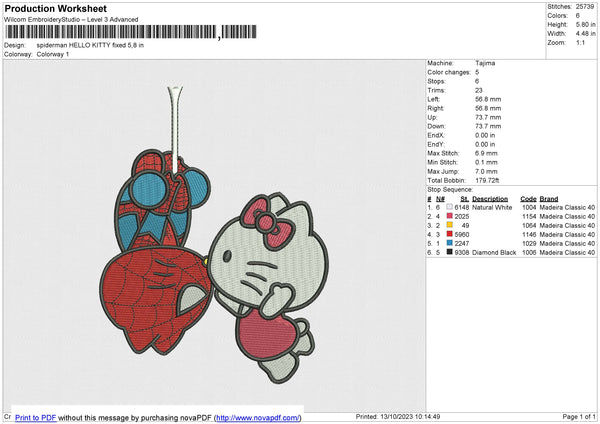
Task: Select the Zoom value 1:1
Action: [x=580, y=42]
